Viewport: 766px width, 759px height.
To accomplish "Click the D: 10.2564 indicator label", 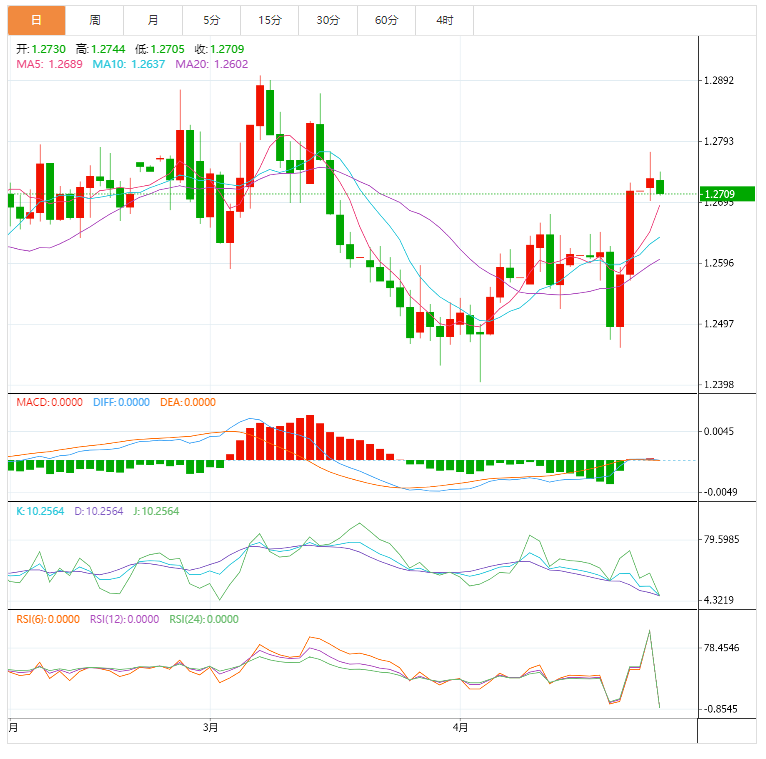I will tap(99, 511).
